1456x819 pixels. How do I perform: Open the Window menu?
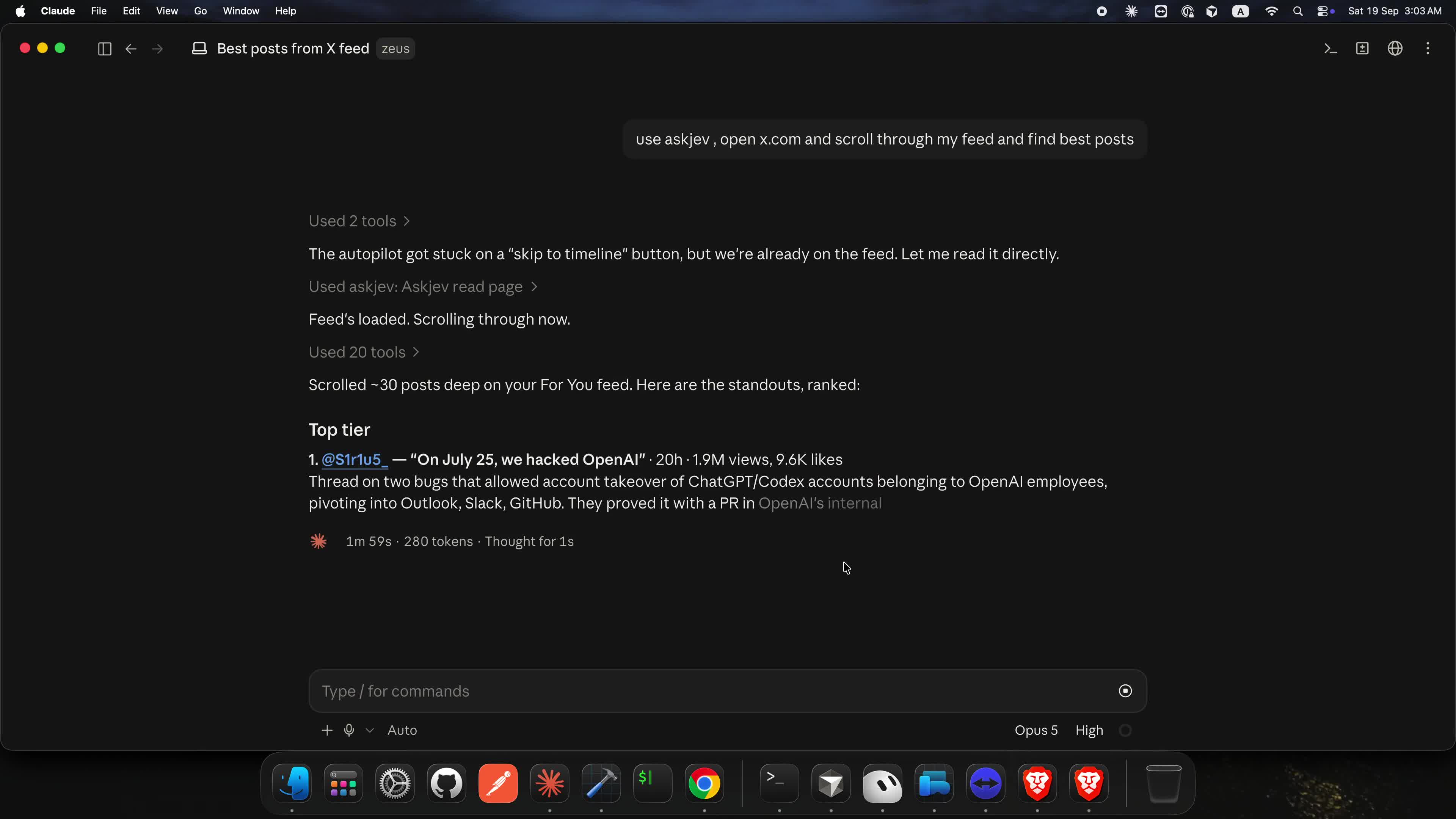tap(241, 11)
